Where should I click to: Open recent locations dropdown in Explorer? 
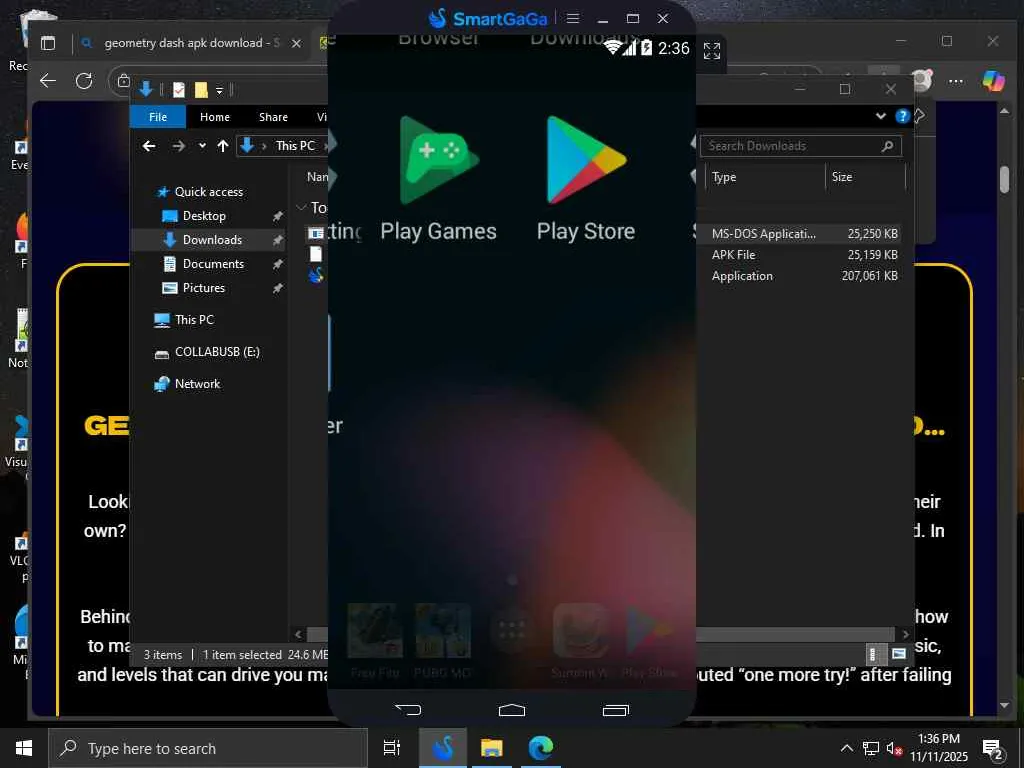[x=202, y=146]
